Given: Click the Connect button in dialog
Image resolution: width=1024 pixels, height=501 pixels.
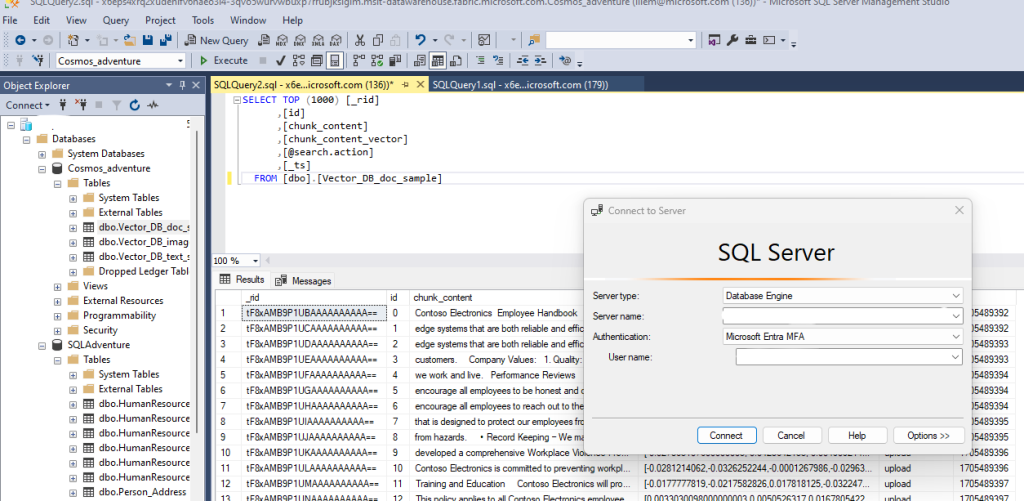Looking at the screenshot, I should click(726, 436).
